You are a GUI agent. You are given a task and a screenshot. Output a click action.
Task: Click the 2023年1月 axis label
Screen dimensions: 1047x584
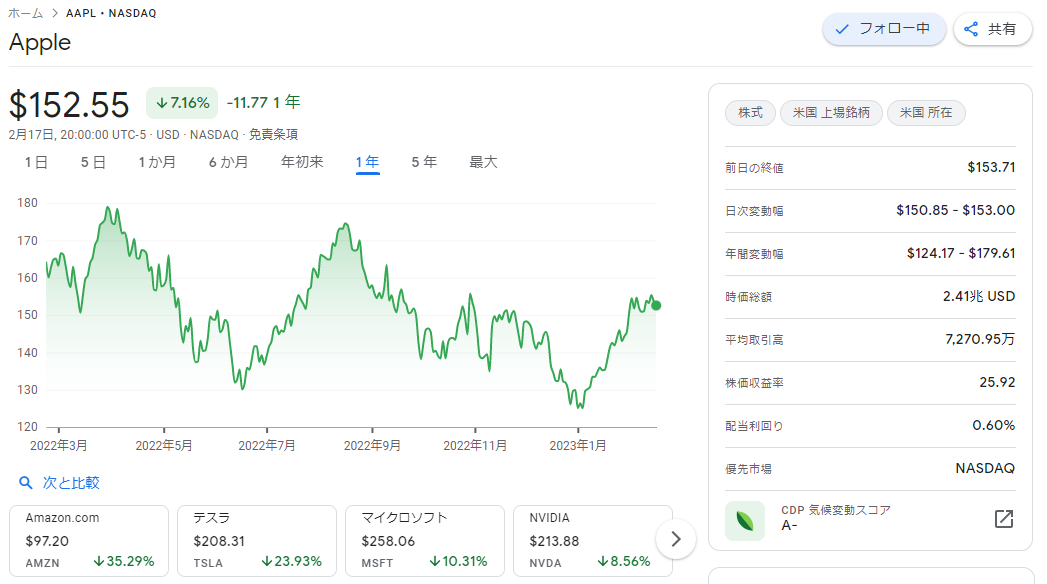tap(578, 445)
